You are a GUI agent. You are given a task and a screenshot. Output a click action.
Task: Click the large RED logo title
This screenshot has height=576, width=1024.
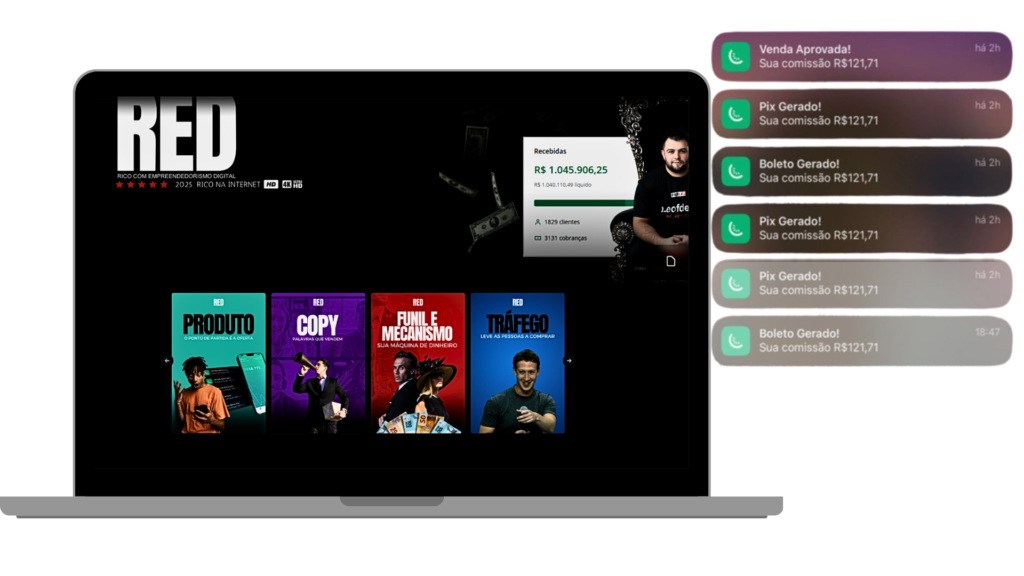click(176, 135)
